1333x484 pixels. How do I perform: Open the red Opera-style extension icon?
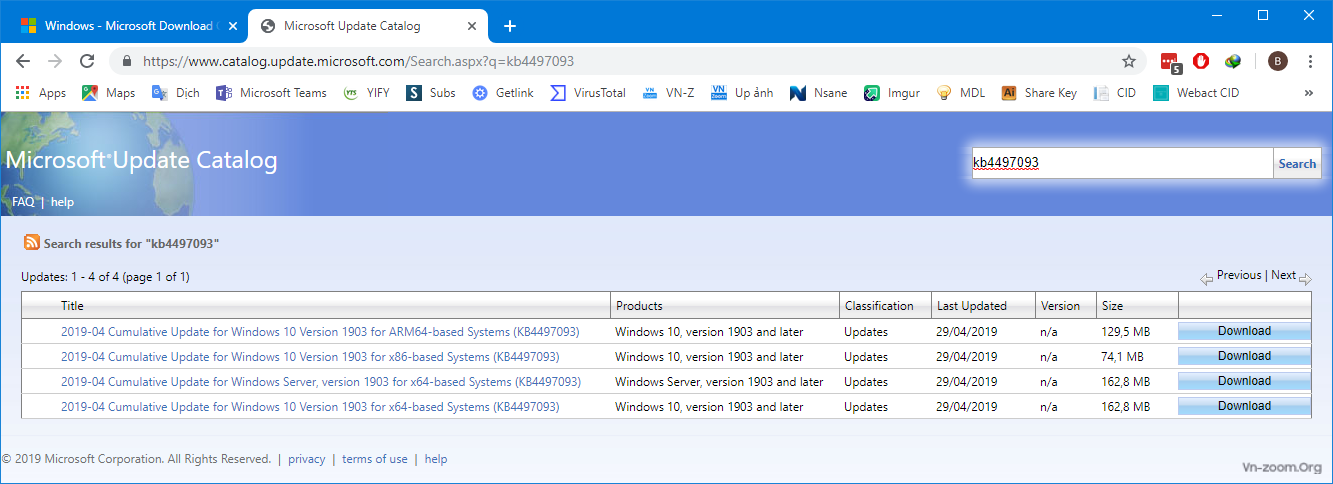tap(1201, 61)
